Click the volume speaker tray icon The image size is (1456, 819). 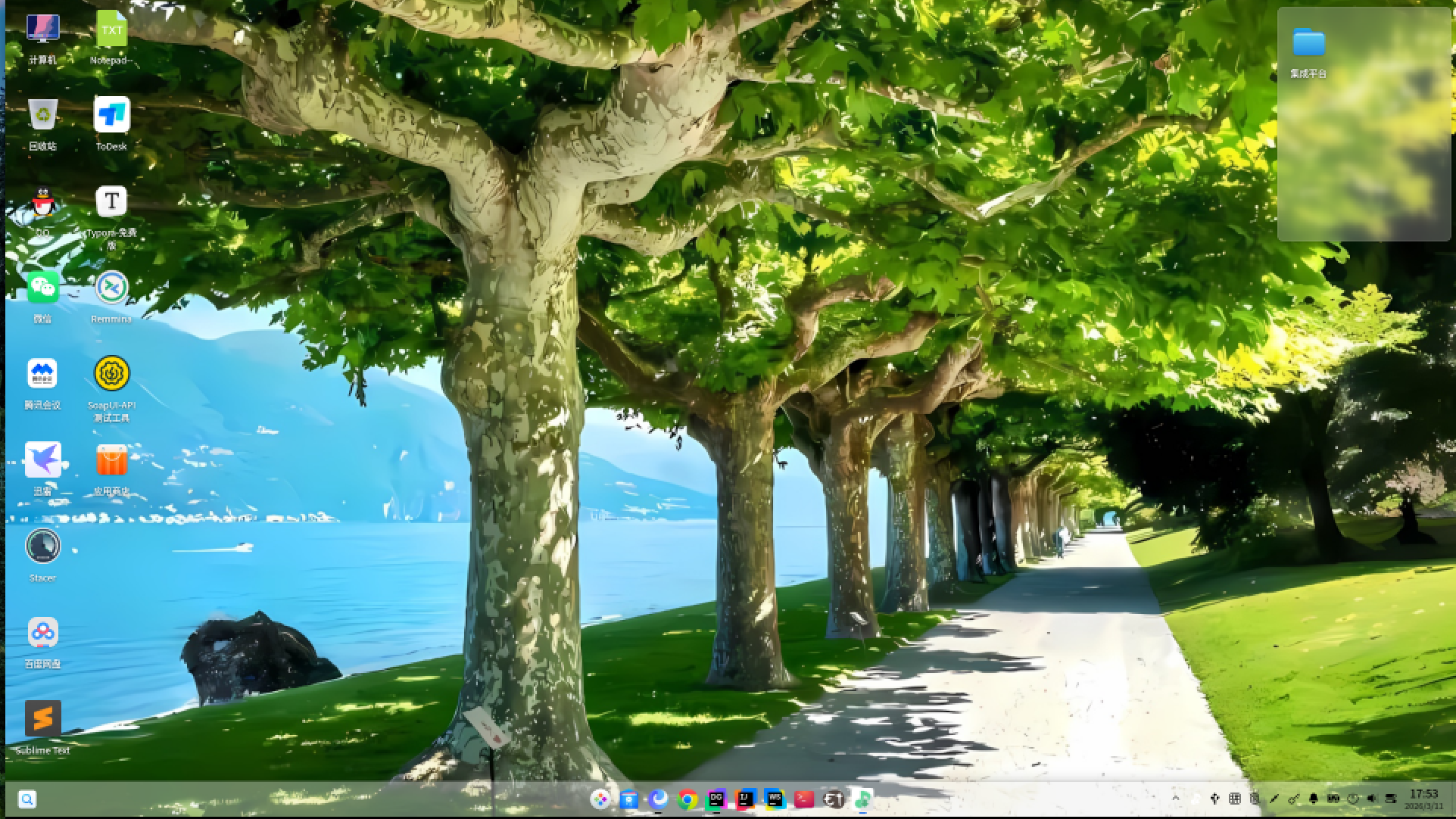1371,799
